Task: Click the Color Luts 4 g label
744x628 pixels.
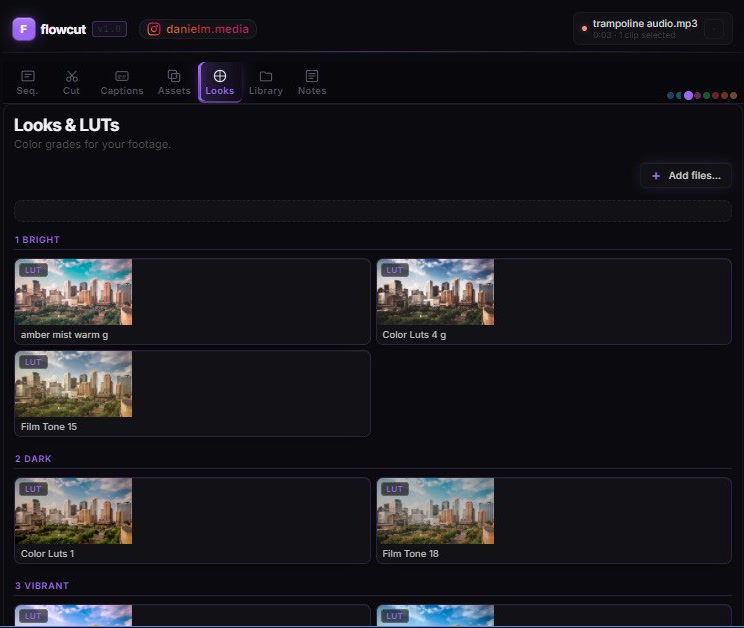Action: pos(414,335)
